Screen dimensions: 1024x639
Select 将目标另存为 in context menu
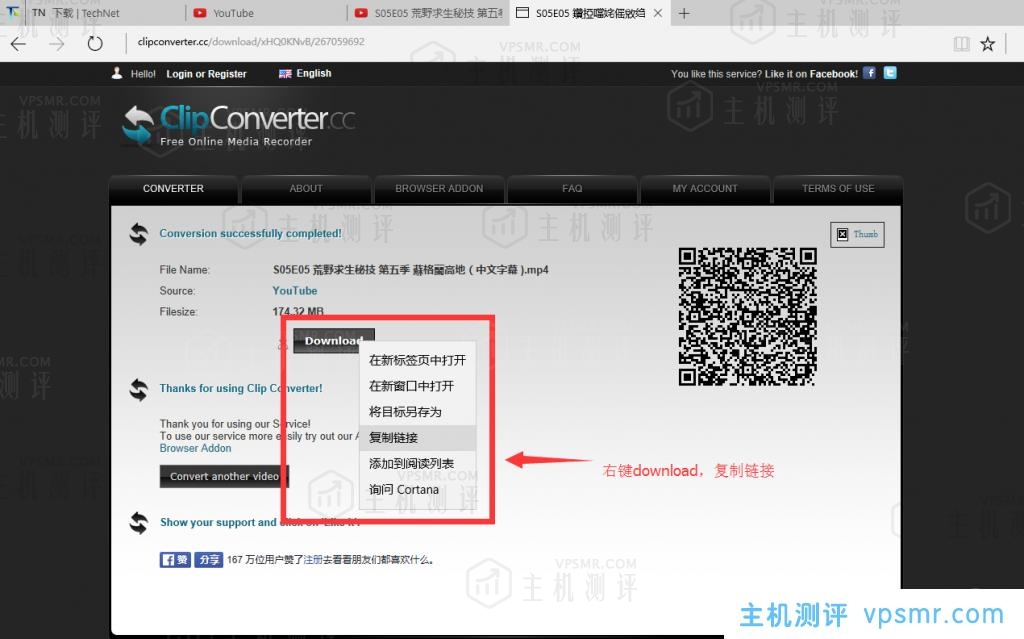pyautogui.click(x=417, y=412)
